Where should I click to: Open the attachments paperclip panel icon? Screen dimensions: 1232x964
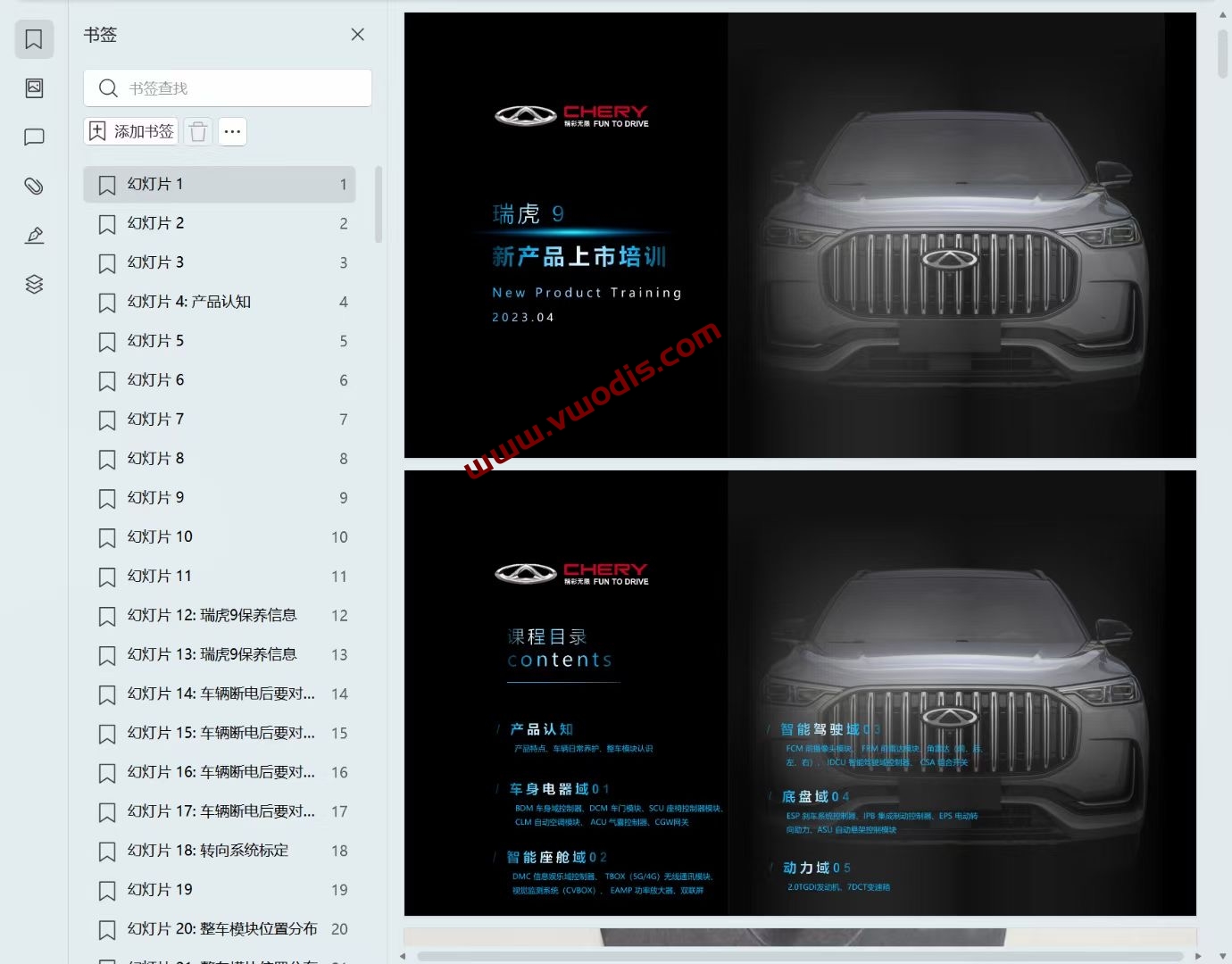point(34,187)
